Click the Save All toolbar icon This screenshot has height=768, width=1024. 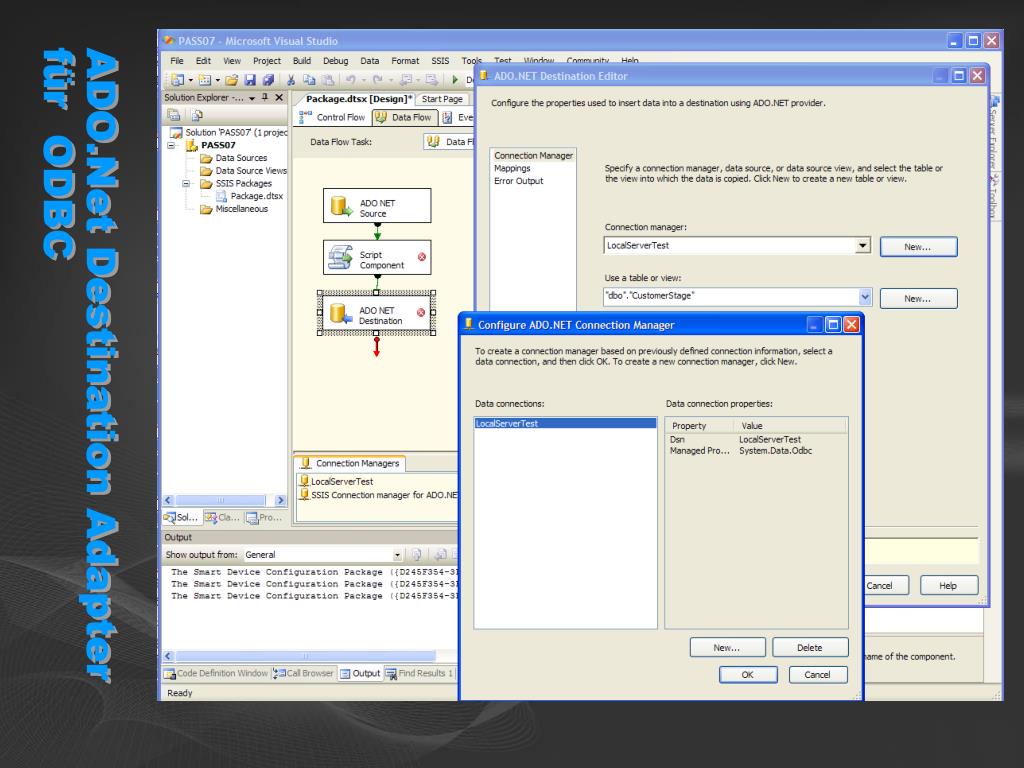click(268, 80)
